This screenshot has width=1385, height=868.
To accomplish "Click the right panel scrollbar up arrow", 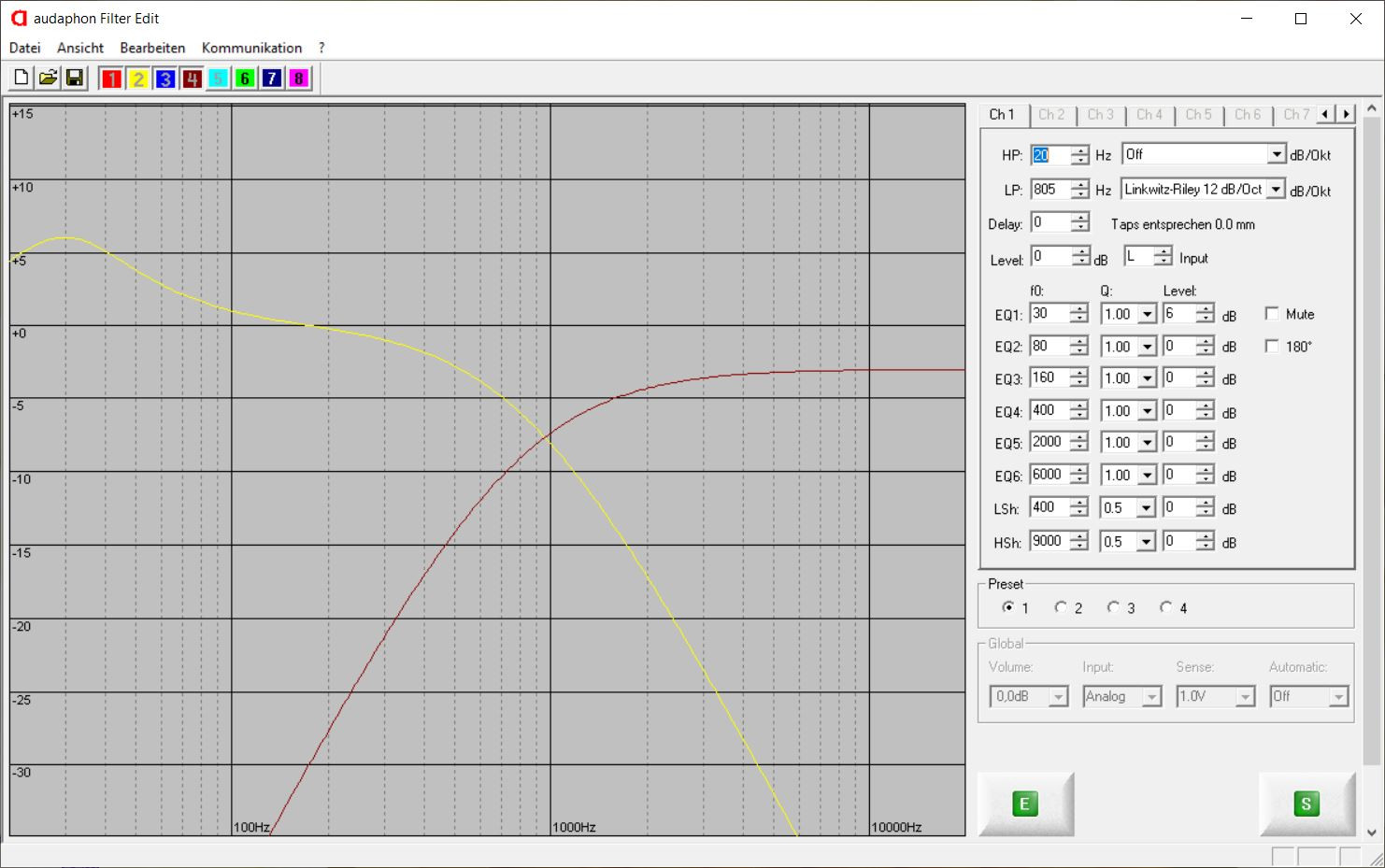I will pyautogui.click(x=1372, y=108).
